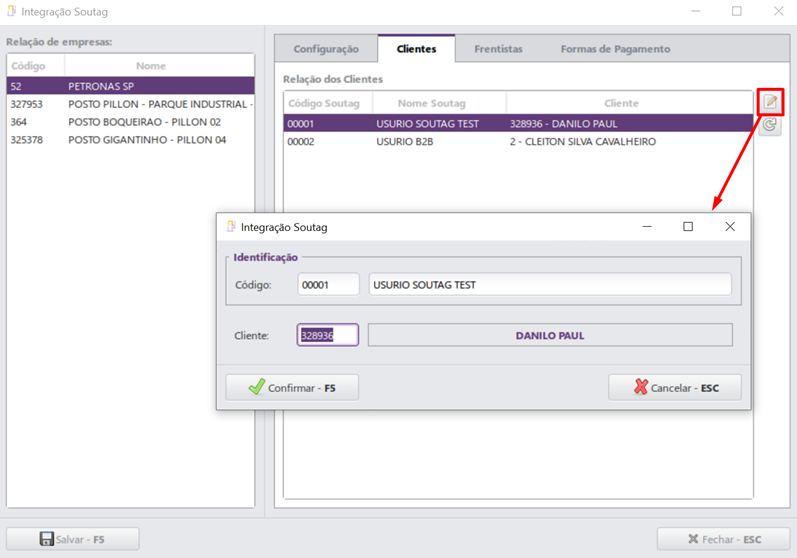Click the Cliente column header

coord(629,103)
